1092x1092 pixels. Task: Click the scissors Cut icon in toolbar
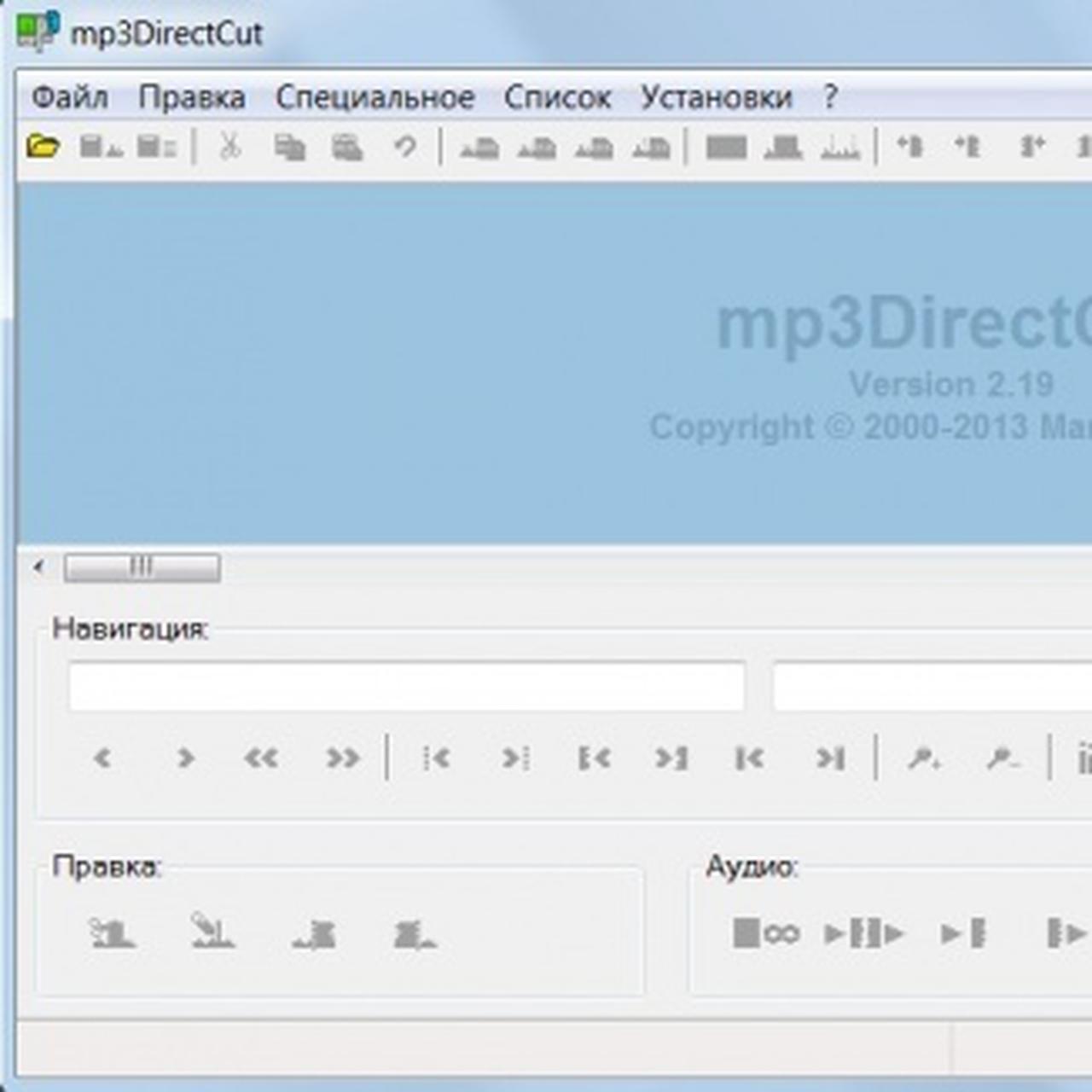tap(229, 147)
